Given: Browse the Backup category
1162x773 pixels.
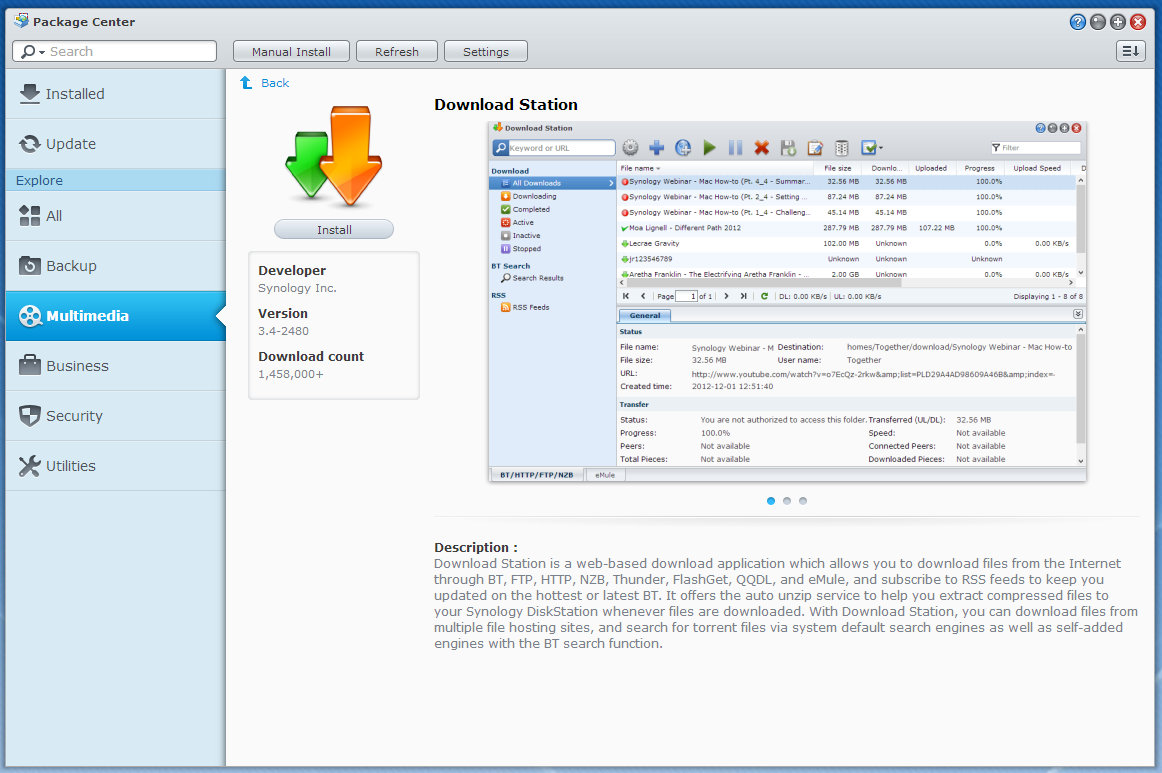Looking at the screenshot, I should (115, 265).
